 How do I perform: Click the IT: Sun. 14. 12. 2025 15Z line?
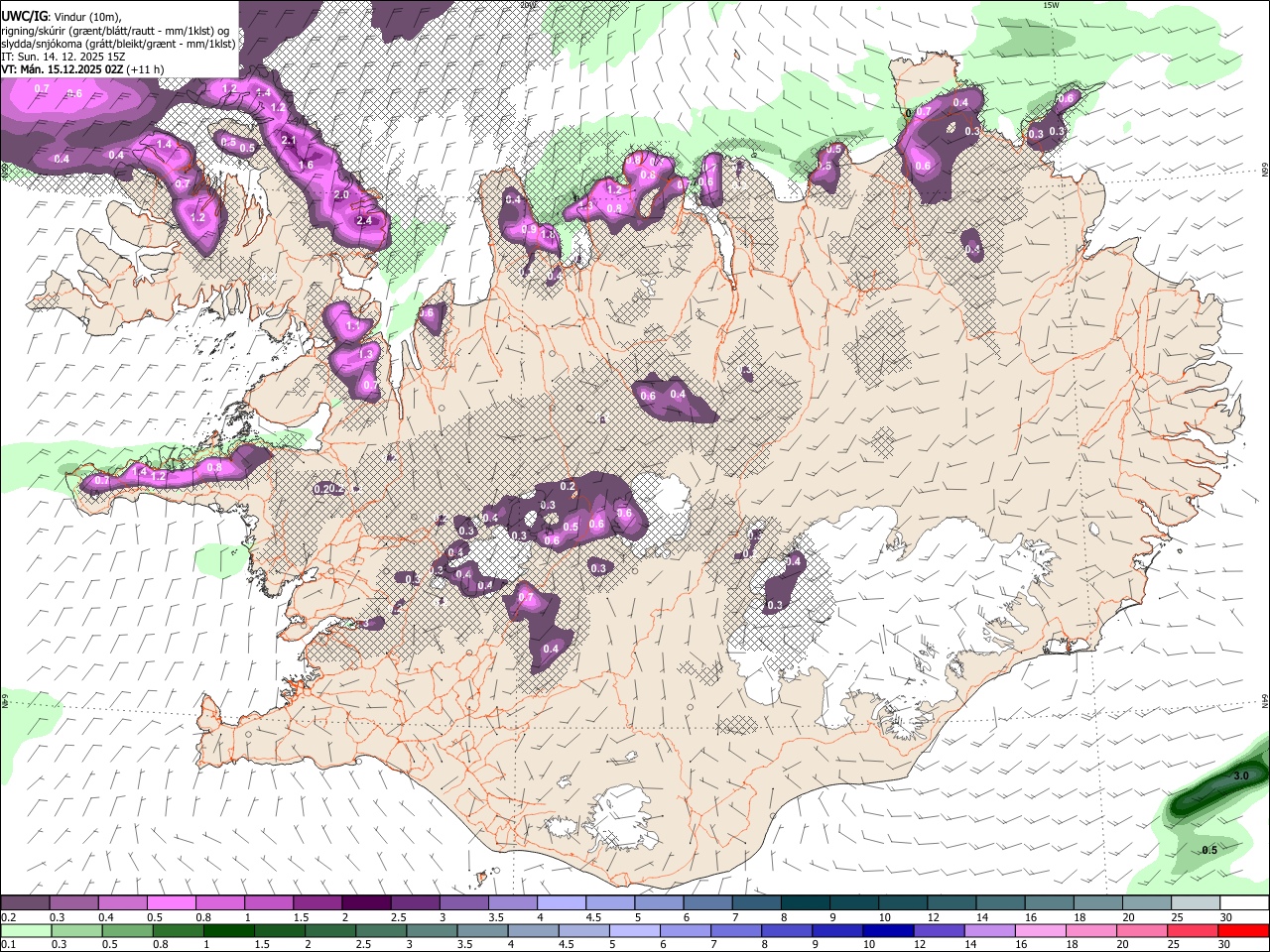coord(63,57)
